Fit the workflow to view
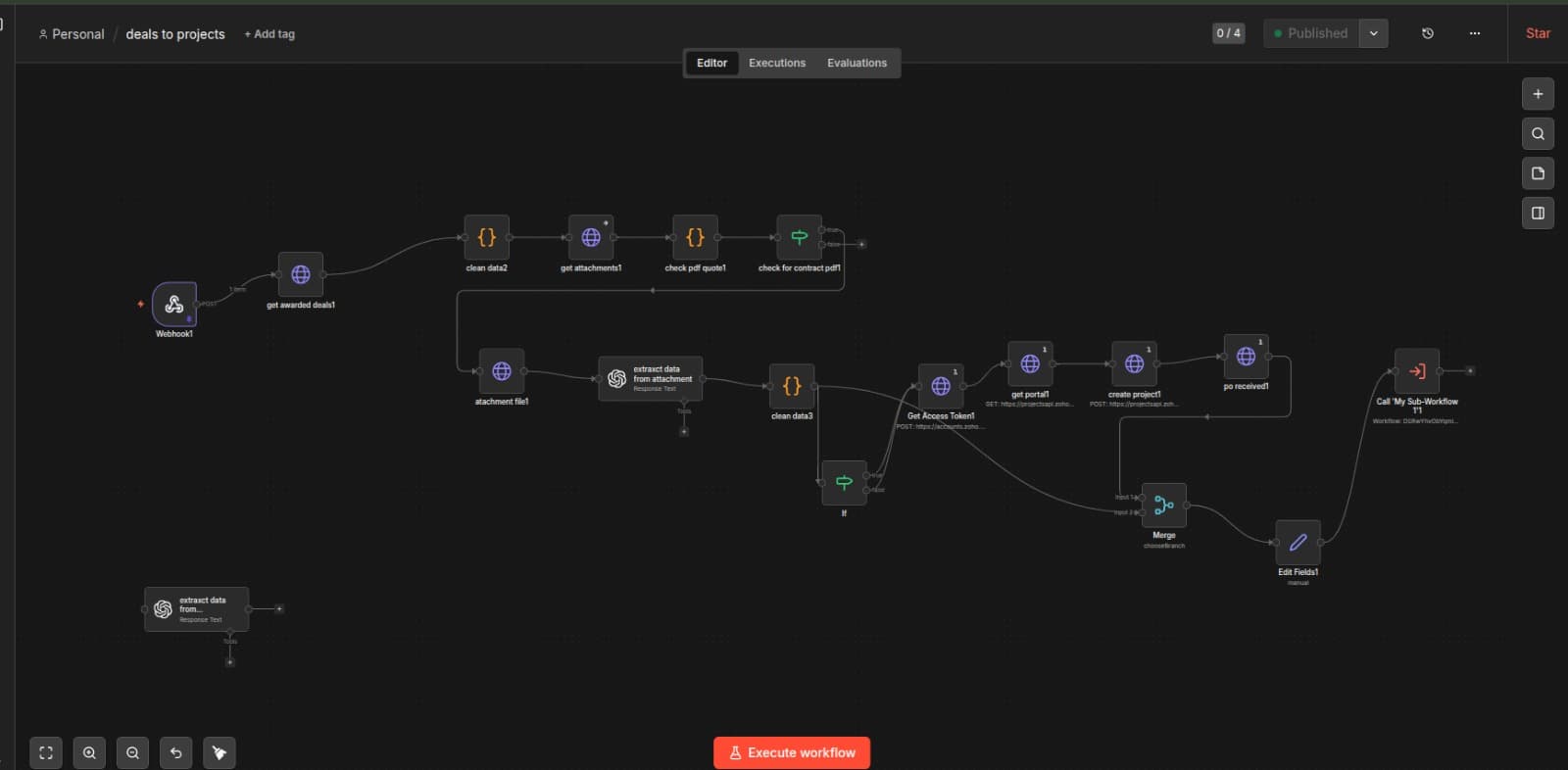The height and width of the screenshot is (770, 1568). click(46, 752)
